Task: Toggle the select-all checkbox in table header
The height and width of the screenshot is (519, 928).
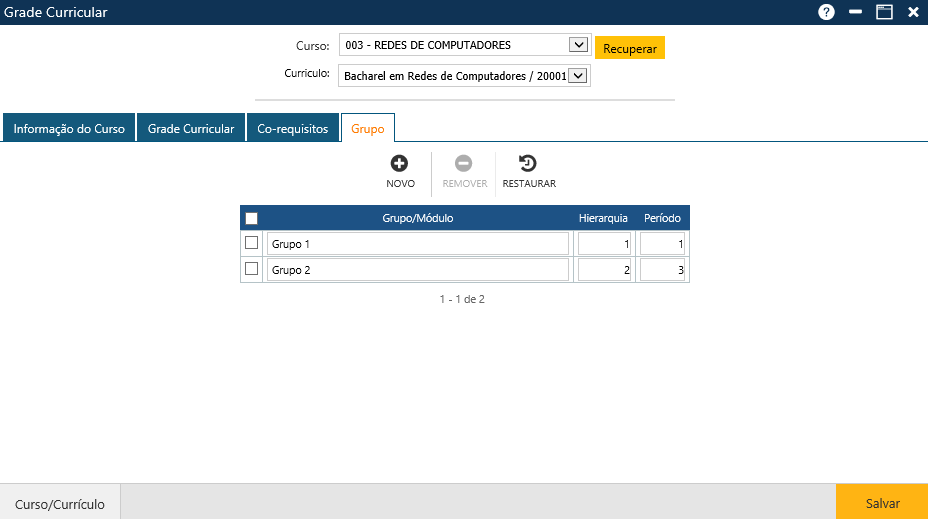Action: pyautogui.click(x=252, y=218)
